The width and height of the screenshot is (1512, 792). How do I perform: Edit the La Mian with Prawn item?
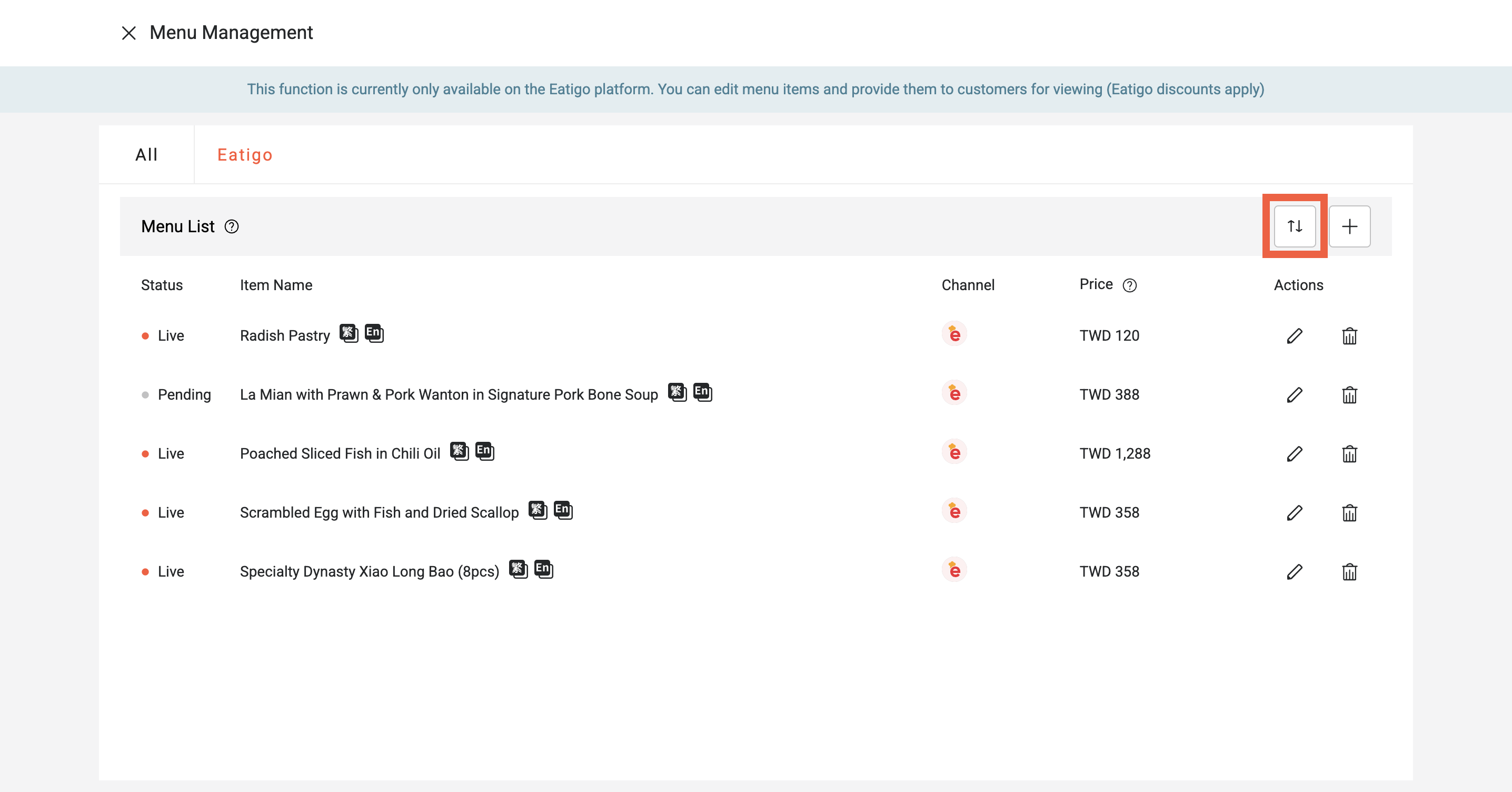[1295, 394]
